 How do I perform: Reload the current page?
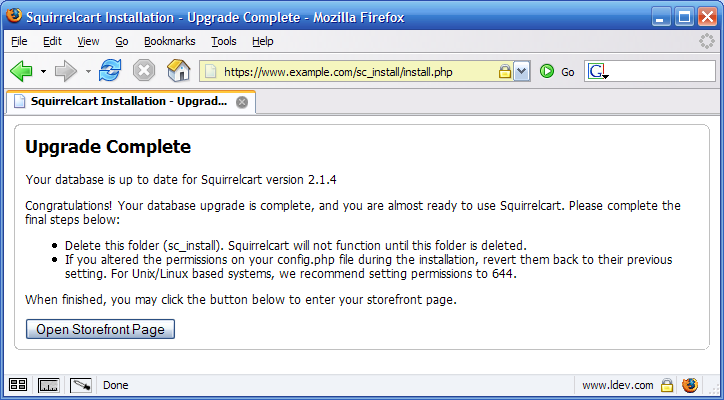pyautogui.click(x=110, y=71)
